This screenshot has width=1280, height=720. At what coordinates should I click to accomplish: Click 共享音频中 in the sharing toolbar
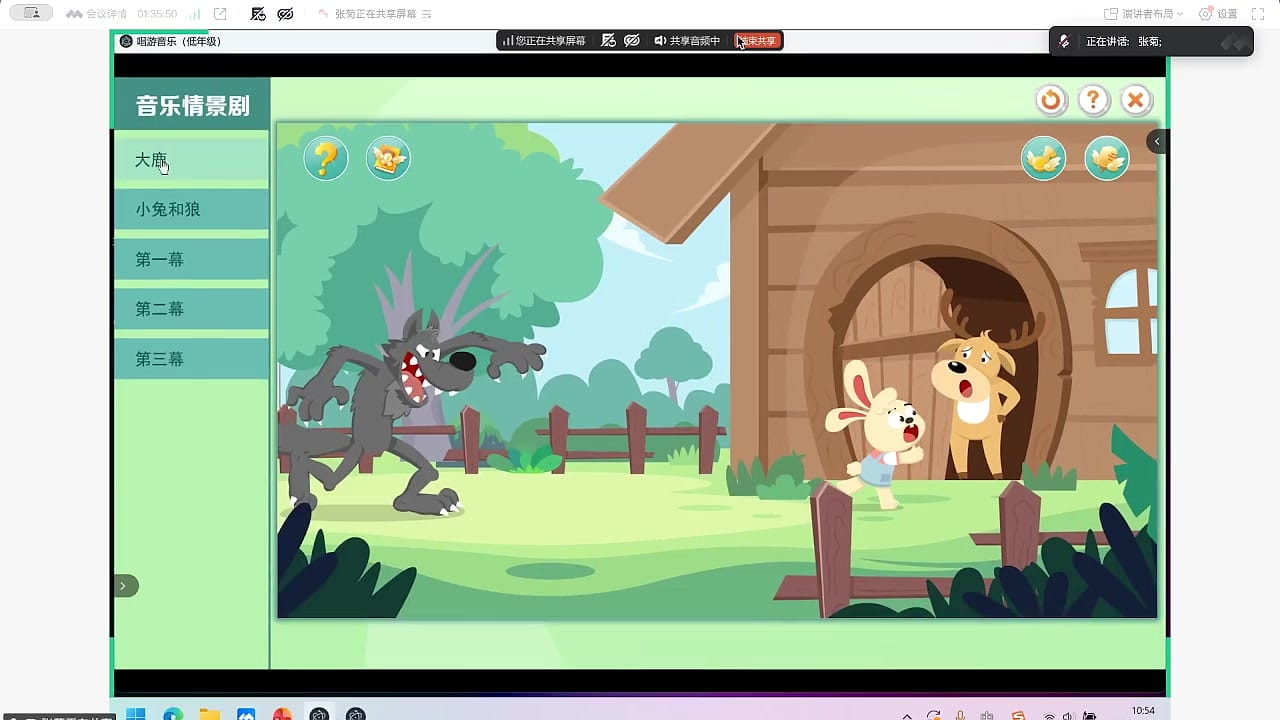(x=687, y=41)
